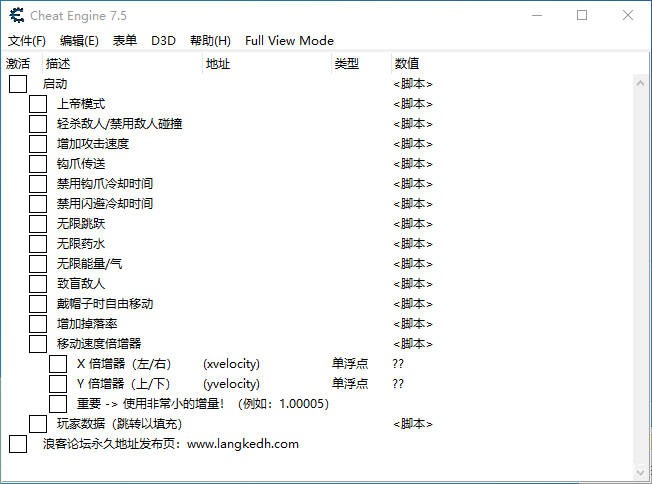Click the (xvelocity) address cell
The width and height of the screenshot is (652, 484).
pos(231,363)
